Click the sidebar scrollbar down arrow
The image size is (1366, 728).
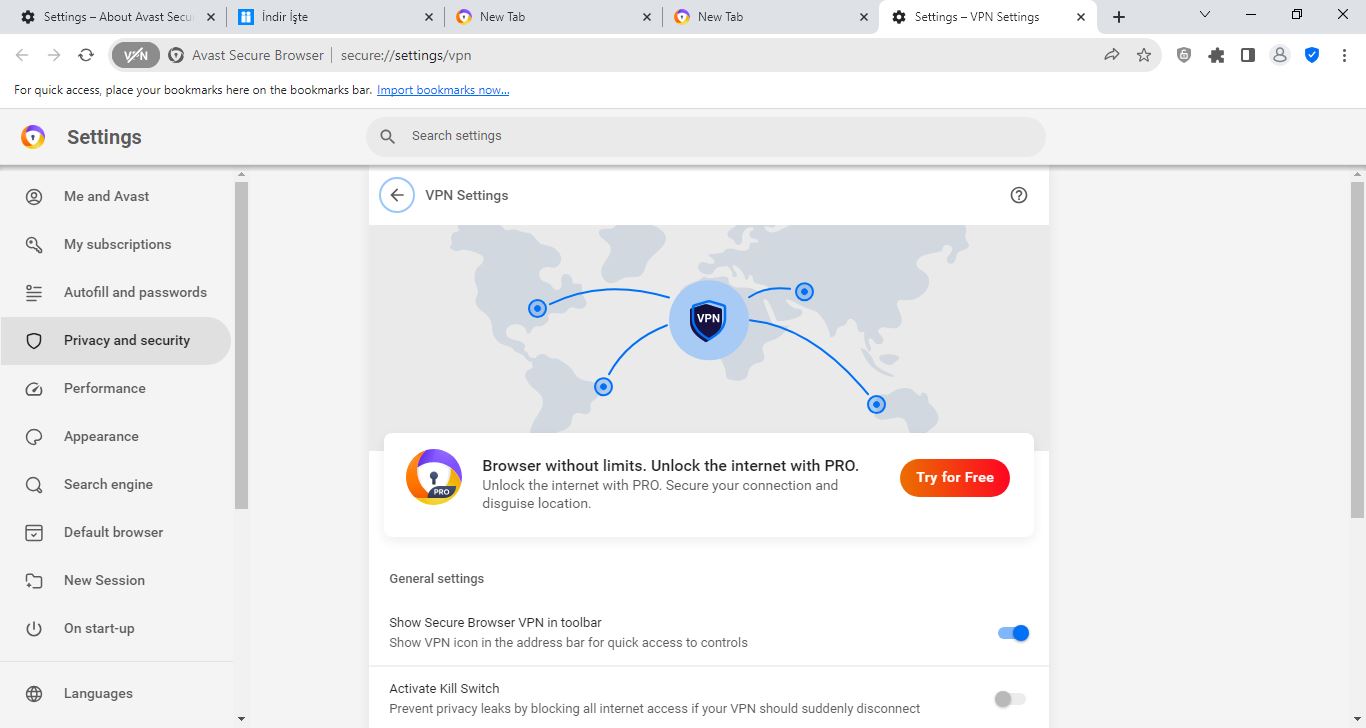(x=241, y=719)
